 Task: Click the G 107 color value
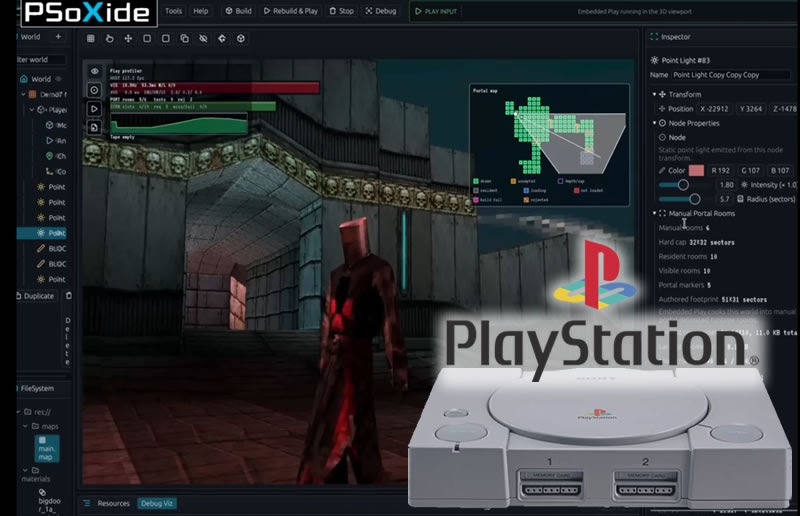click(x=751, y=170)
